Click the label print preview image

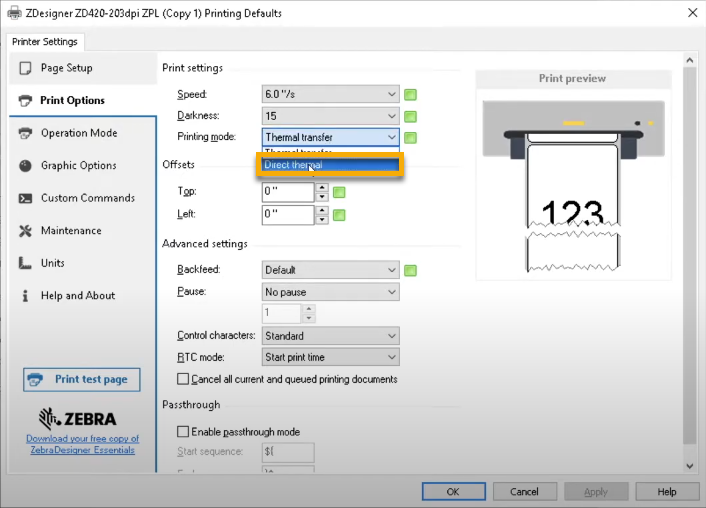coord(573,185)
